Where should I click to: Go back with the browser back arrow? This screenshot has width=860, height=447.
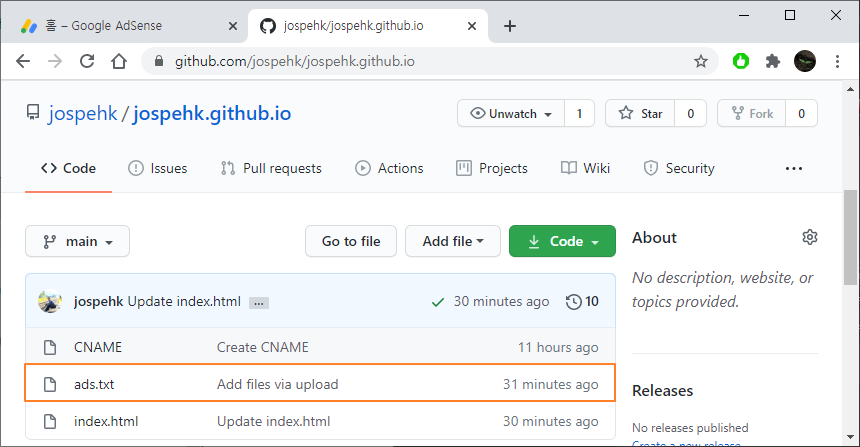(23, 61)
